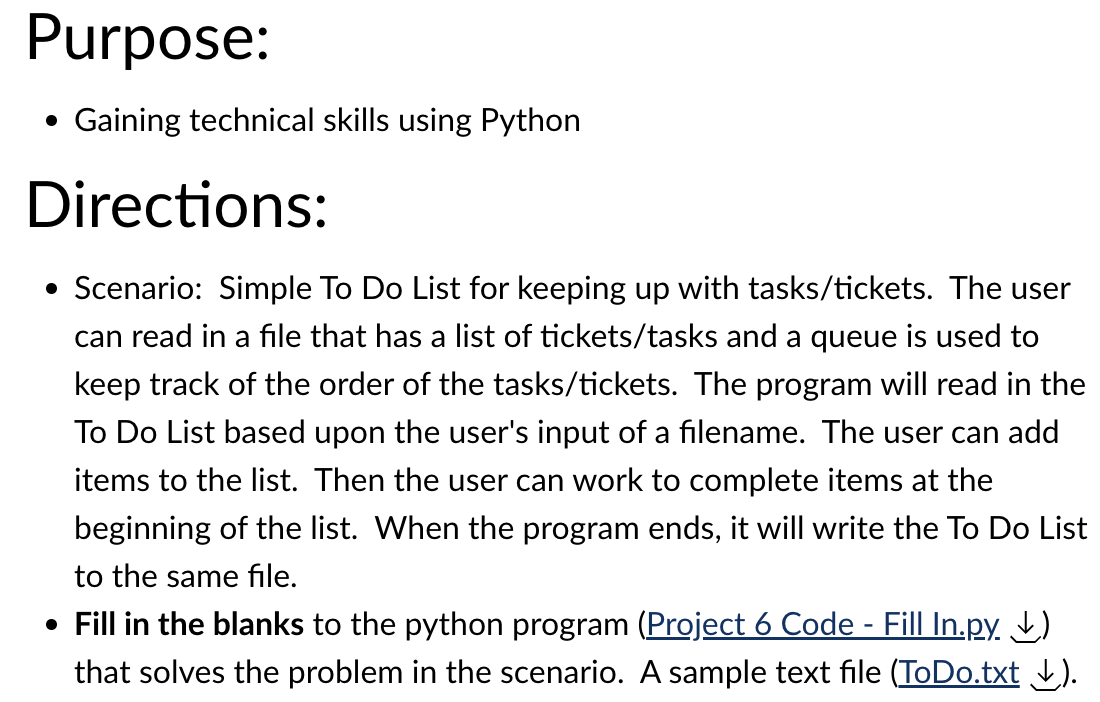Screen dimensions: 1100x702
Task: Click the bullet before 'Gaining technical skills'
Action: point(51,122)
